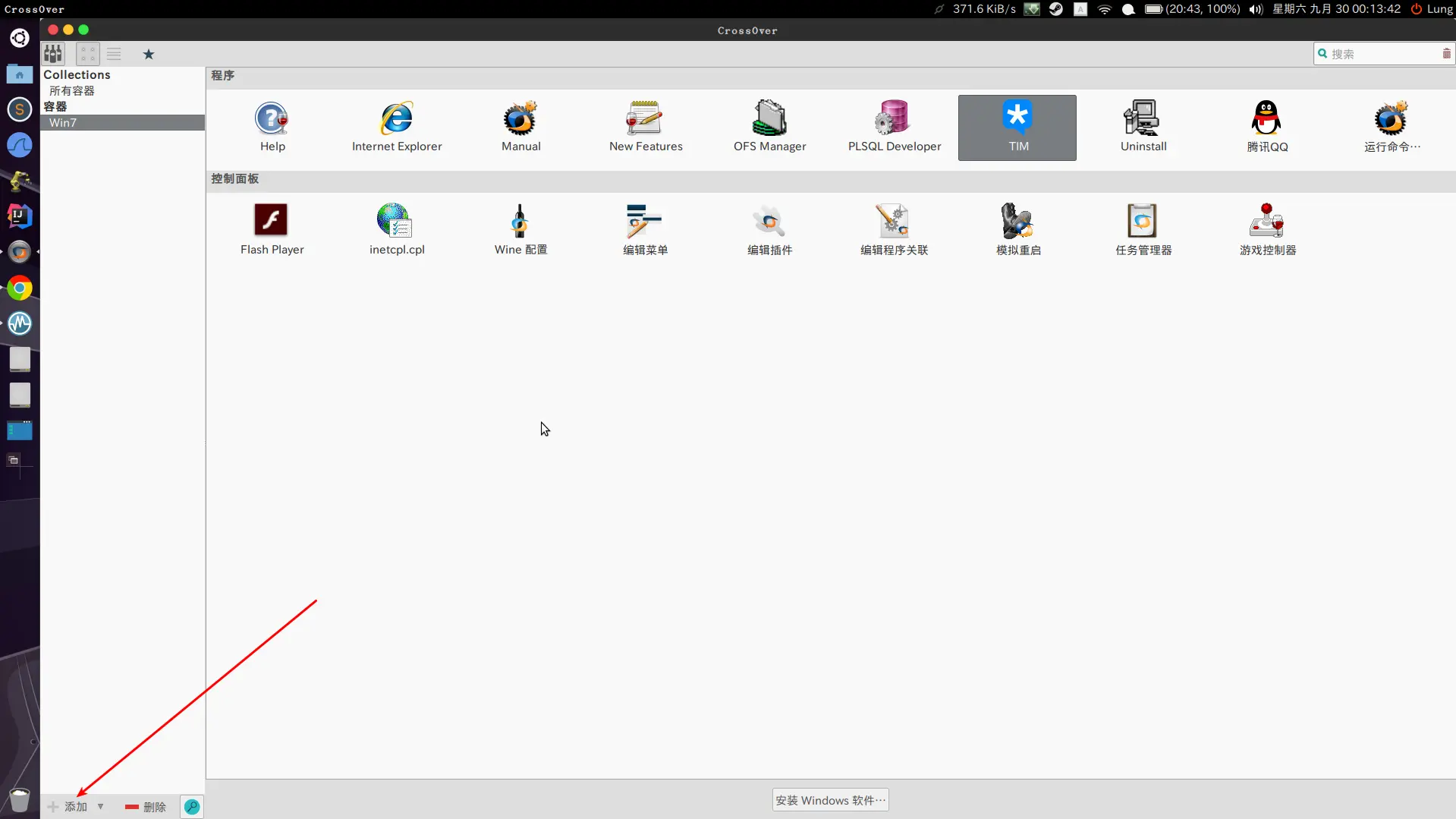Open the home folder from launcher
Image resolution: width=1456 pixels, height=819 pixels.
(20, 74)
